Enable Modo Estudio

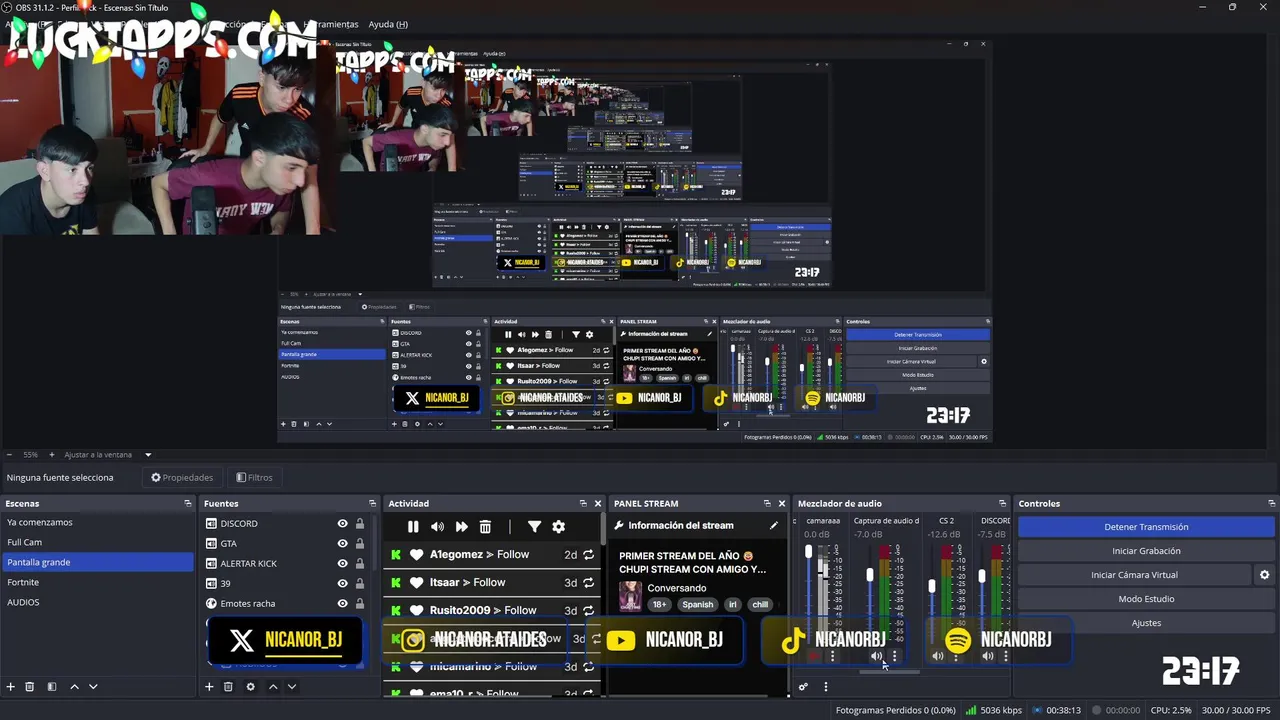coord(1146,599)
